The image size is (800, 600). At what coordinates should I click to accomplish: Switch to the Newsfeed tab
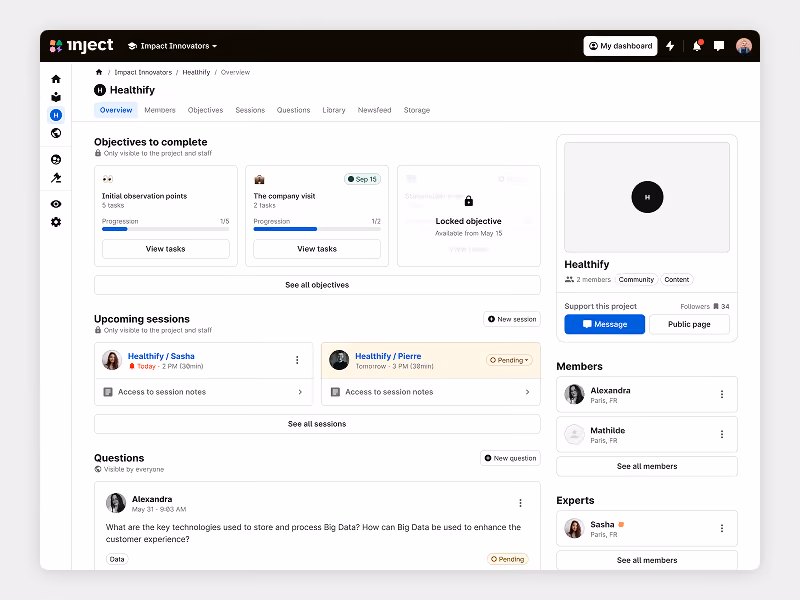pyautogui.click(x=374, y=110)
